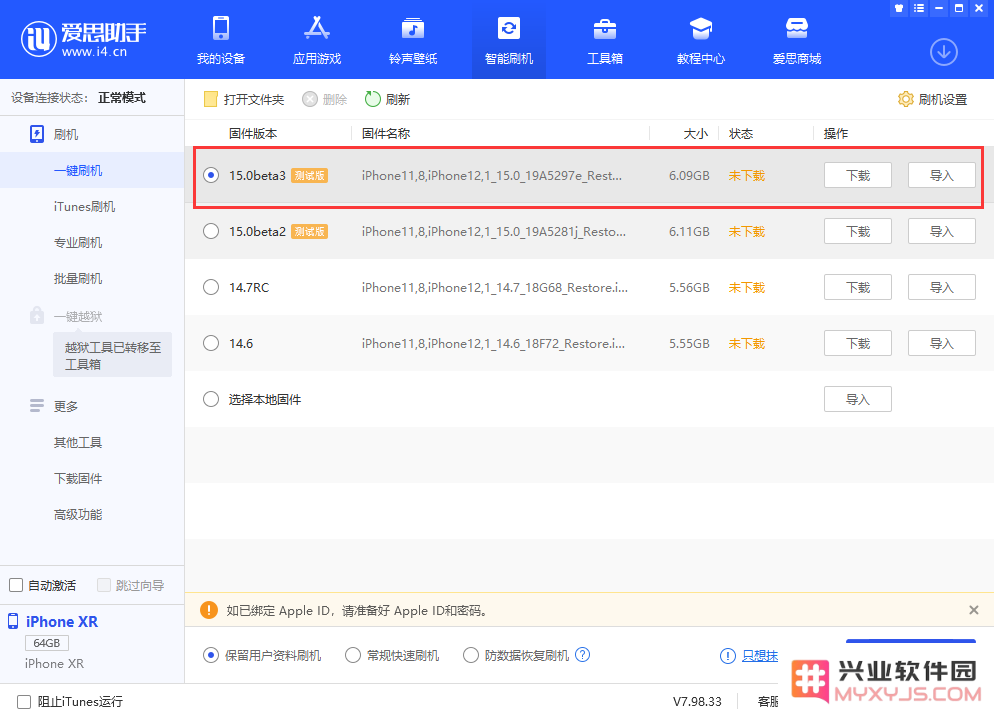Open 专业刷机 sidebar item
Image resolution: width=994 pixels, height=718 pixels.
78,243
